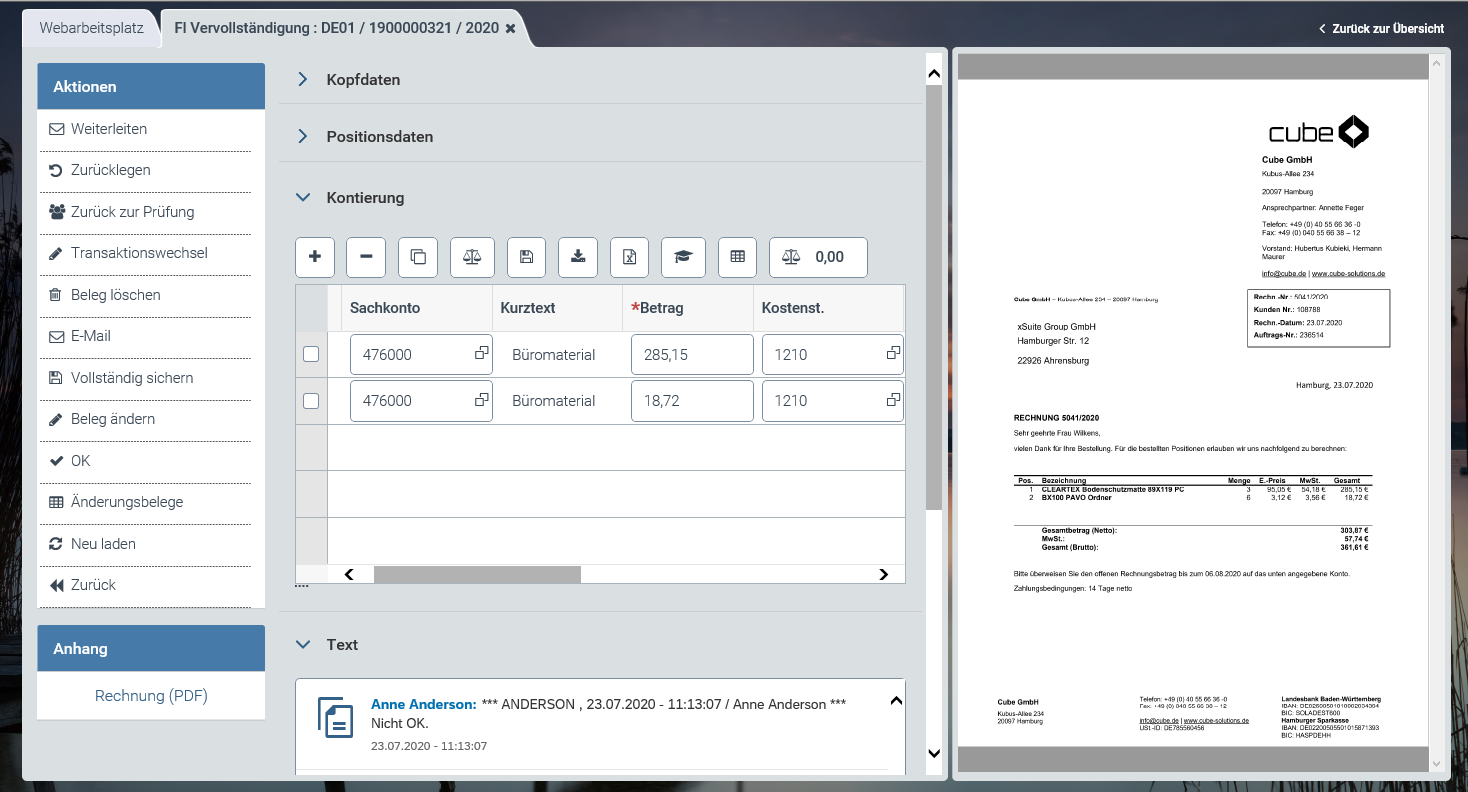Click the floppy disk save icon
The width and height of the screenshot is (1468, 792).
coord(526,257)
